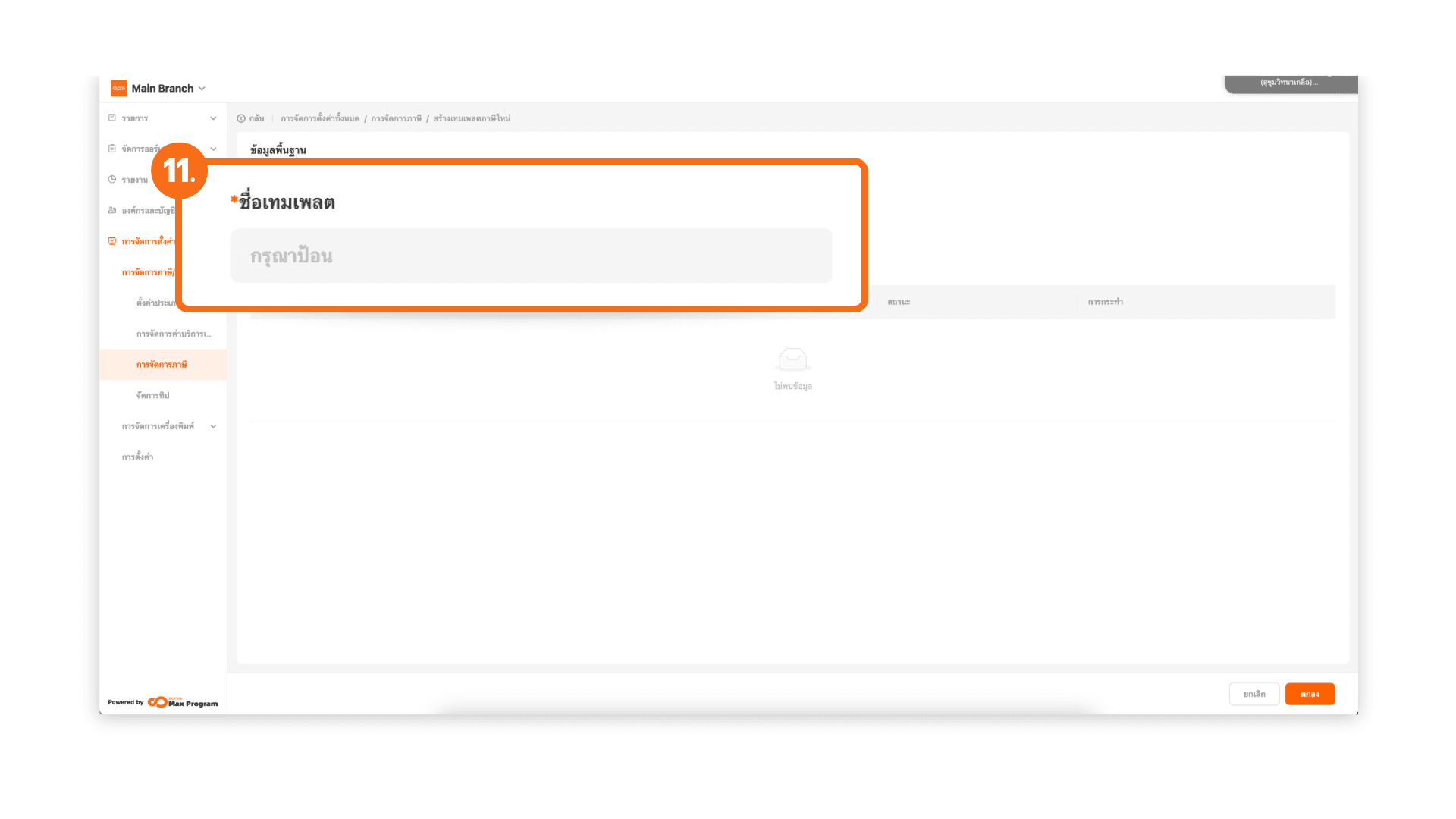The image size is (1456, 819).
Task: Expand the รายการ menu chevron
Action: pos(213,118)
